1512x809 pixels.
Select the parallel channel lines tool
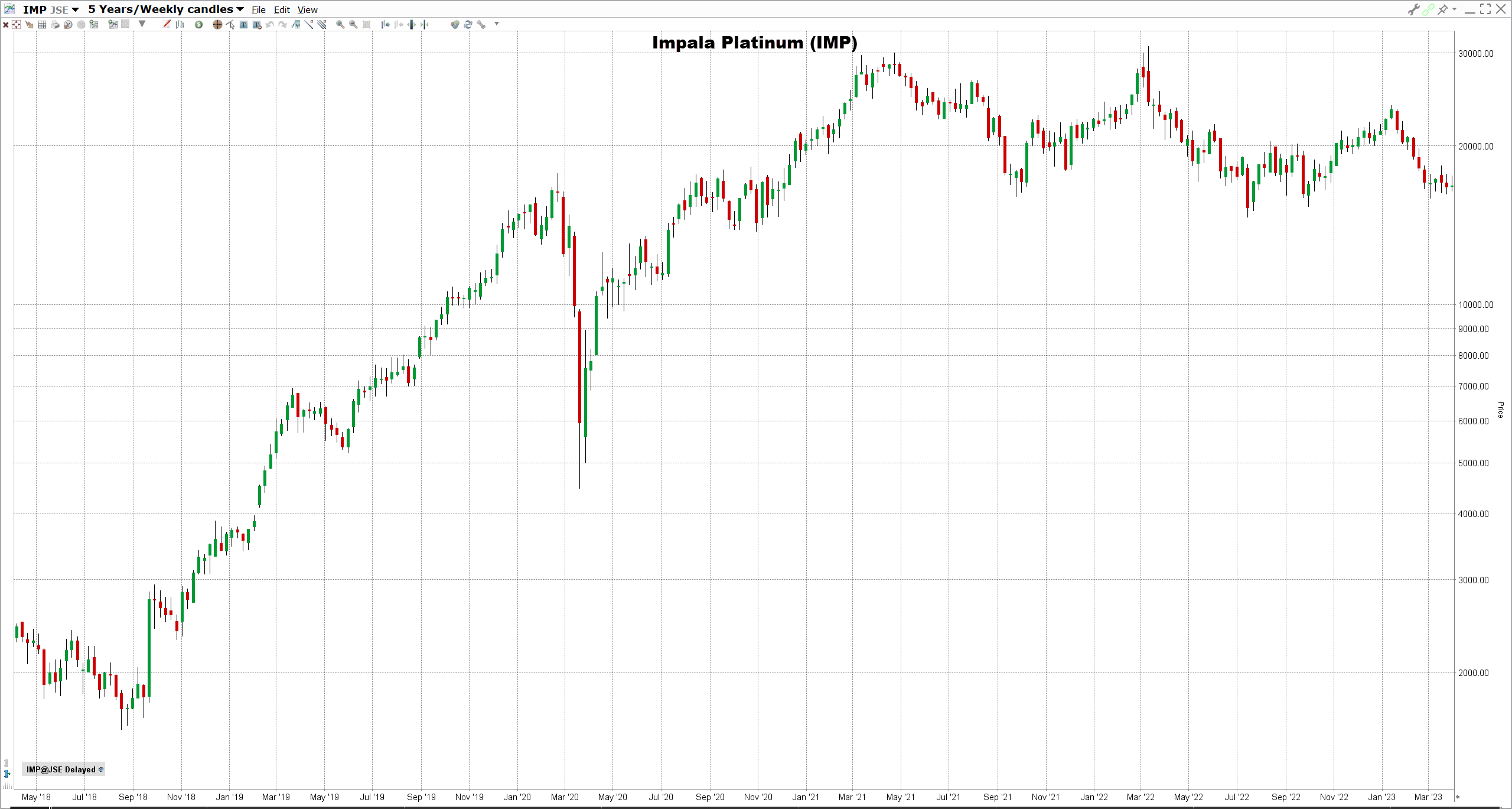[x=322, y=24]
